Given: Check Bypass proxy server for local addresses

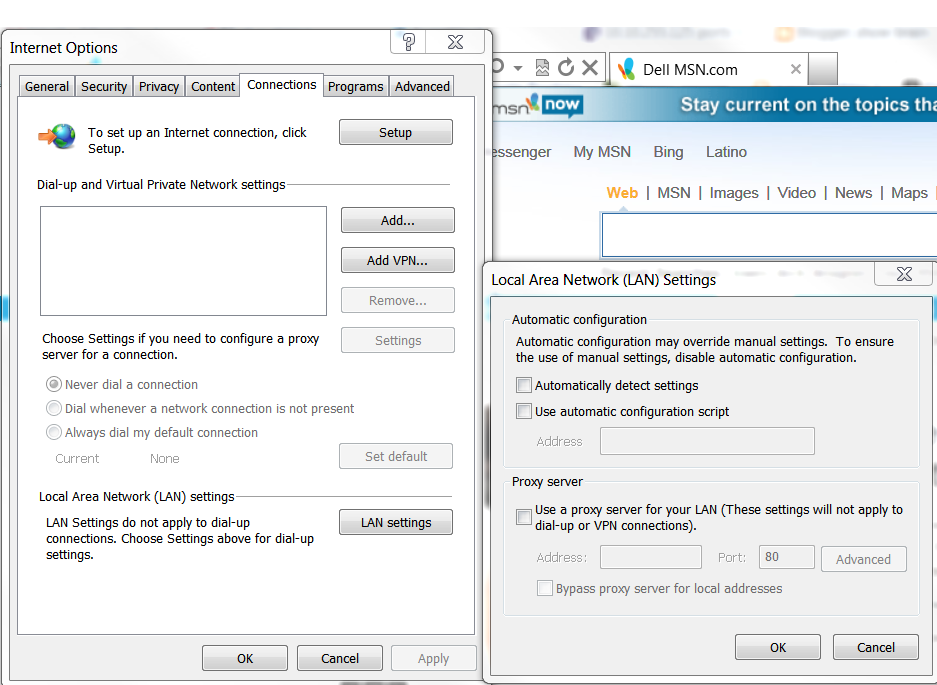Looking at the screenshot, I should point(545,588).
